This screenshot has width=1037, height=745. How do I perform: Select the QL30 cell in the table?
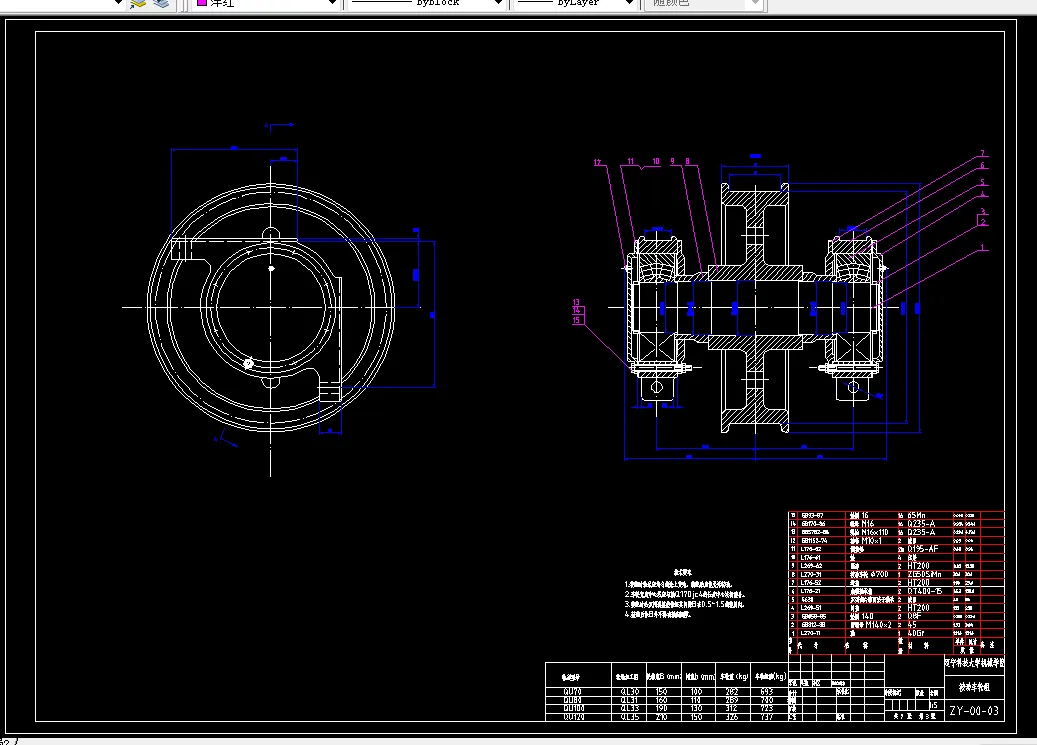[x=629, y=691]
